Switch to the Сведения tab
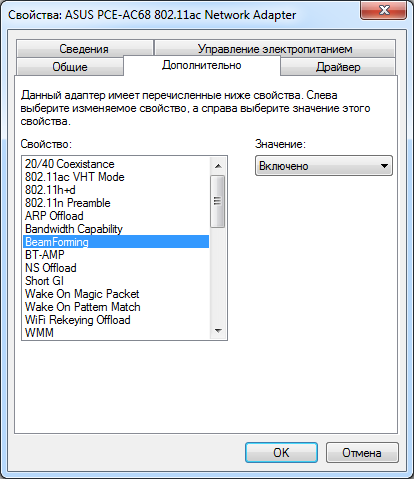Viewport: 414px width, 479px height. (85, 48)
